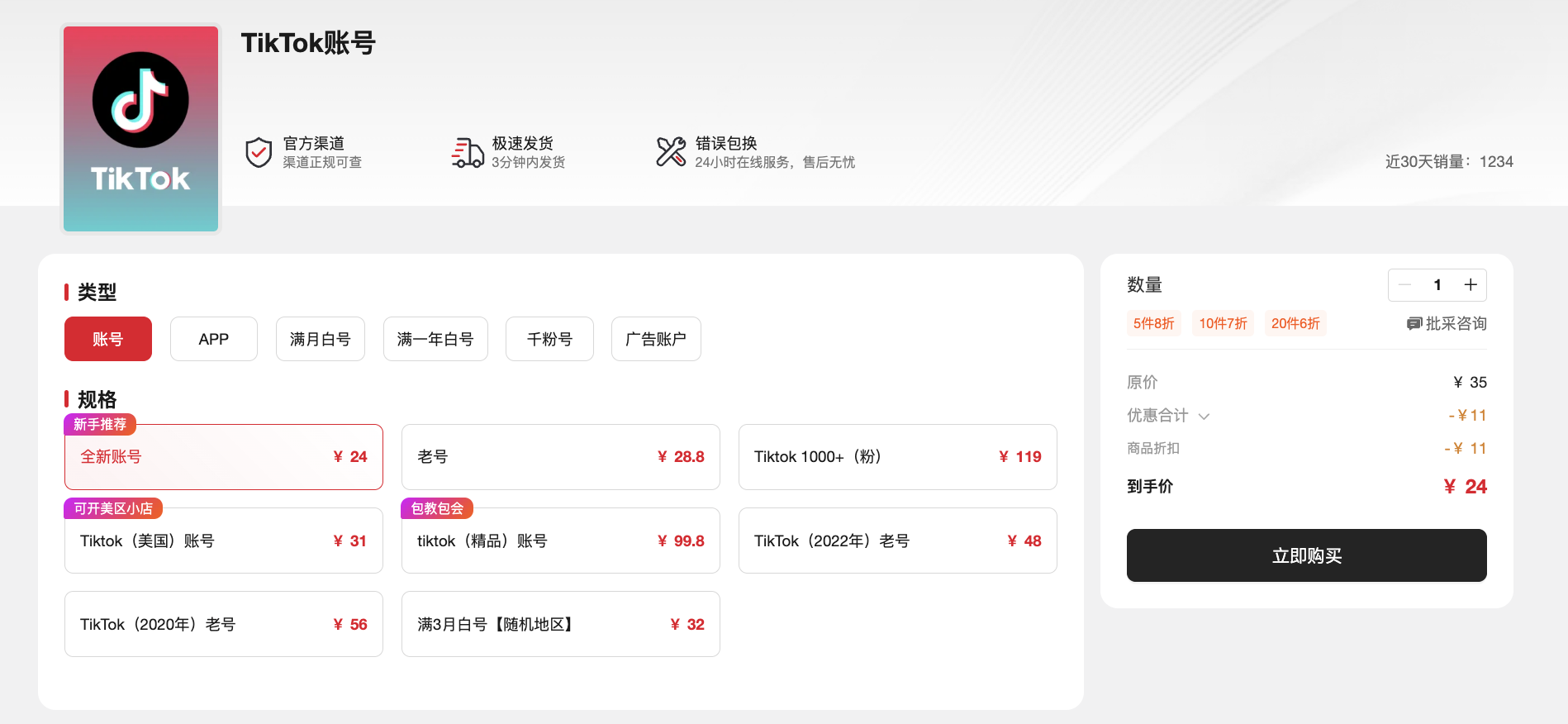
Task: Expand the 优惠合计 discount details chevron
Action: (x=1204, y=416)
